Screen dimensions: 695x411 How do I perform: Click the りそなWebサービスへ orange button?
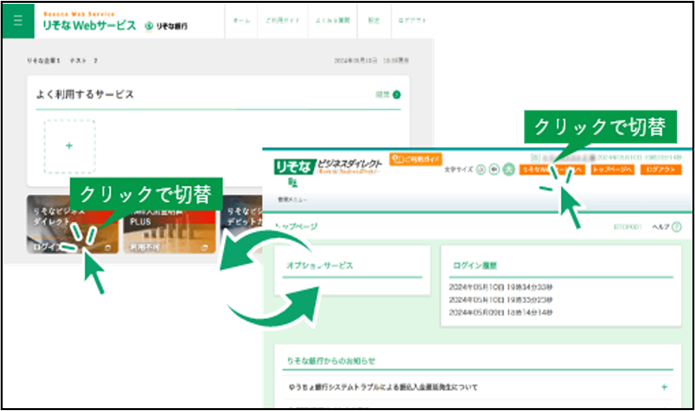552,170
